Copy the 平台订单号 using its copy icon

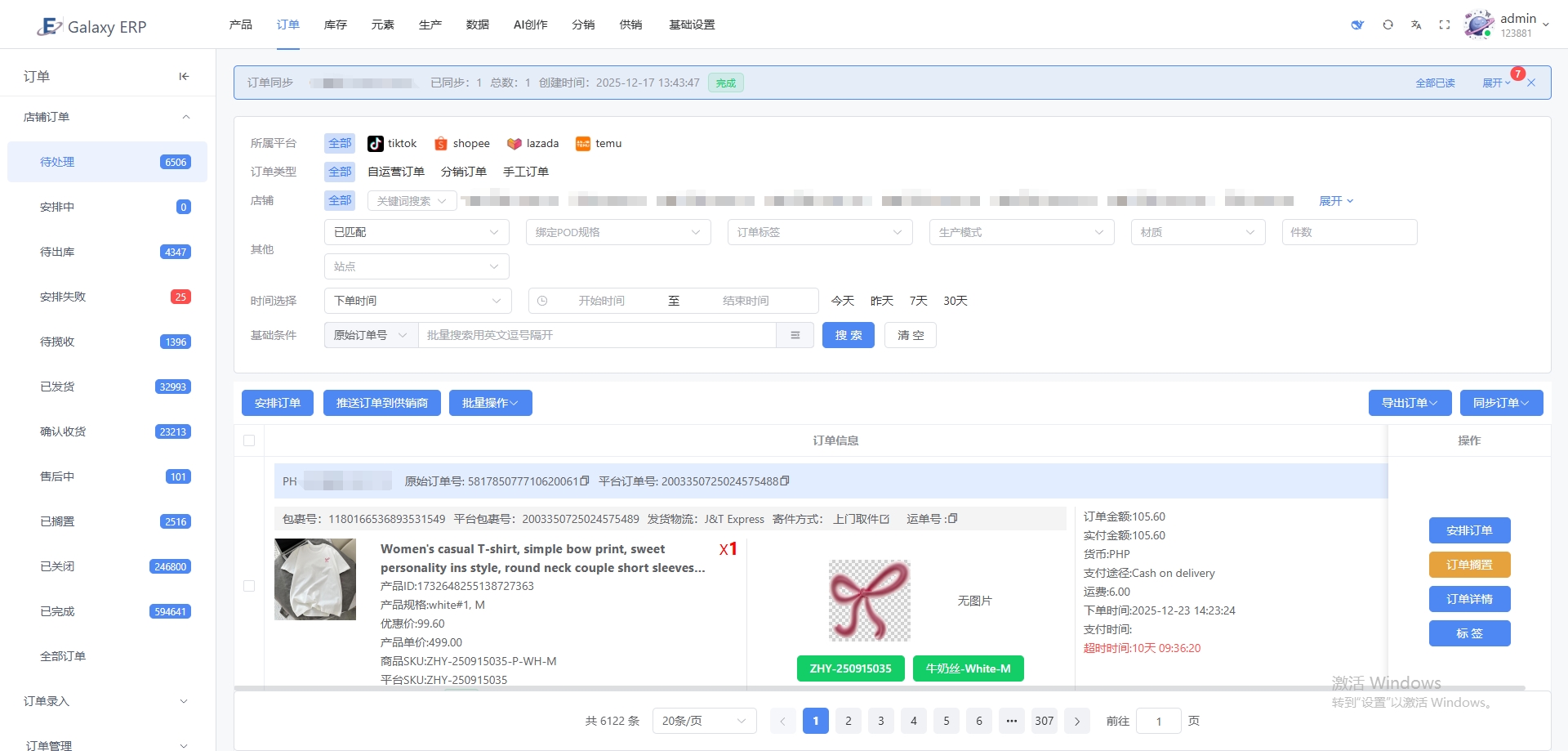(785, 481)
